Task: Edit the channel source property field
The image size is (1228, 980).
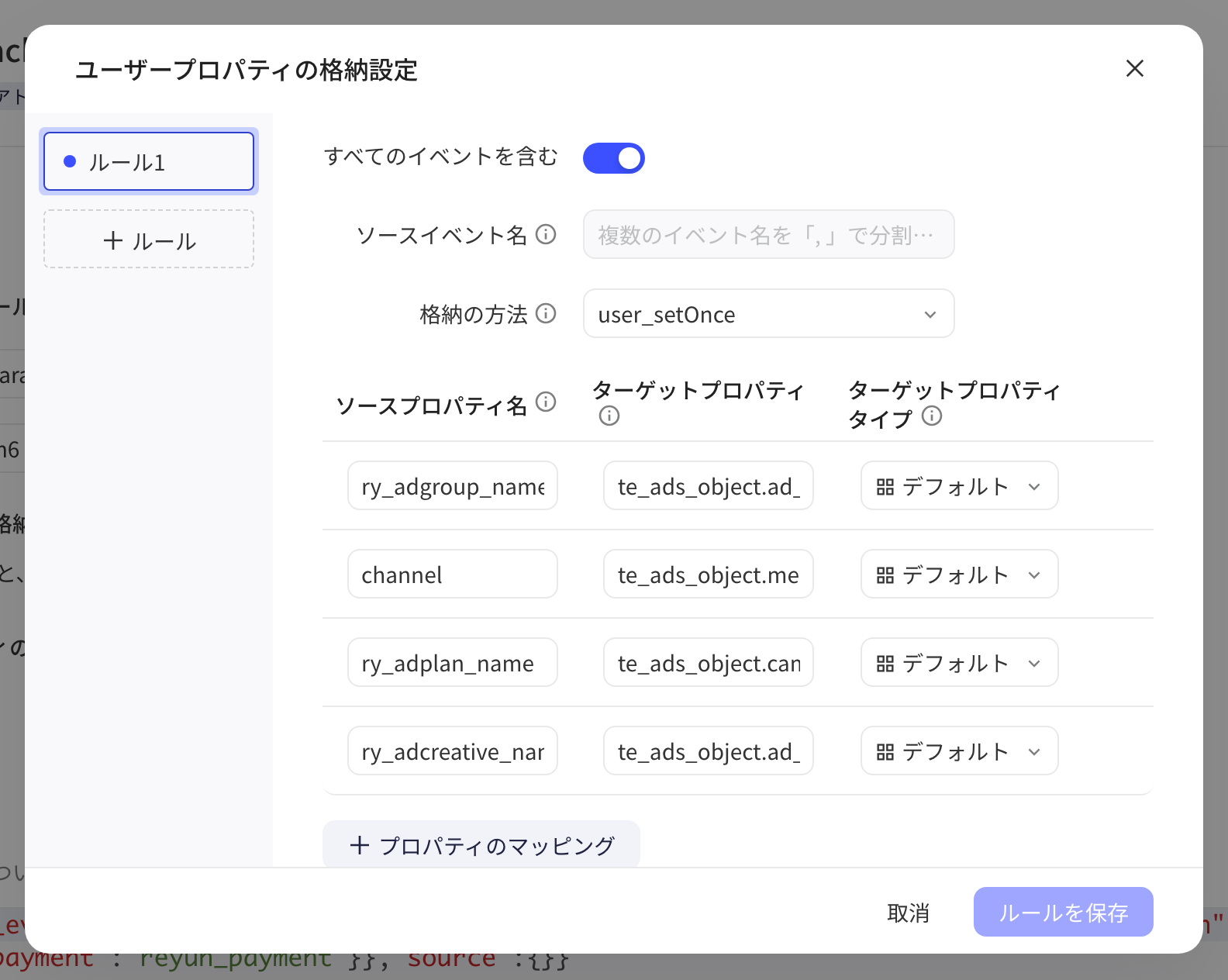Action: 453,575
